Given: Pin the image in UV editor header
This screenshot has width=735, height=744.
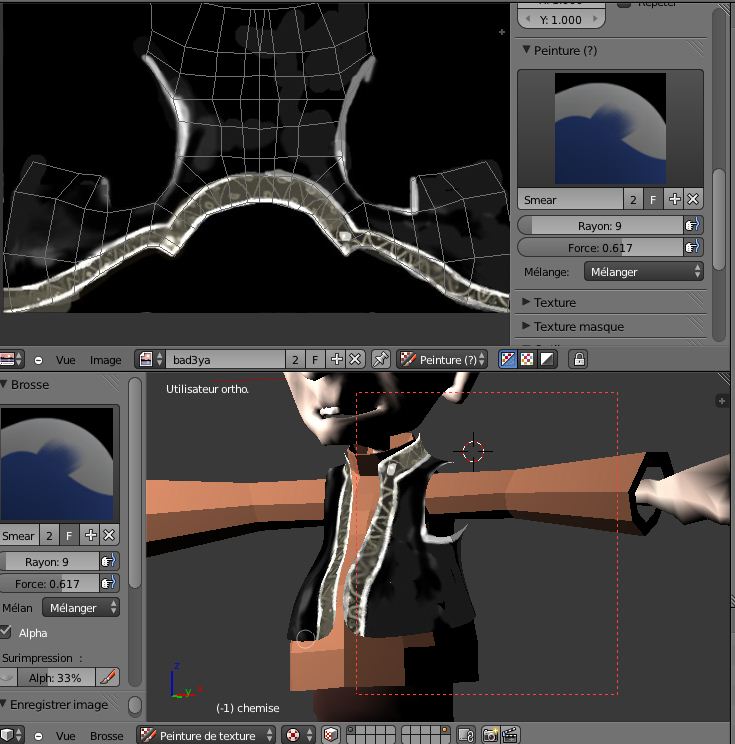Looking at the screenshot, I should 380,359.
